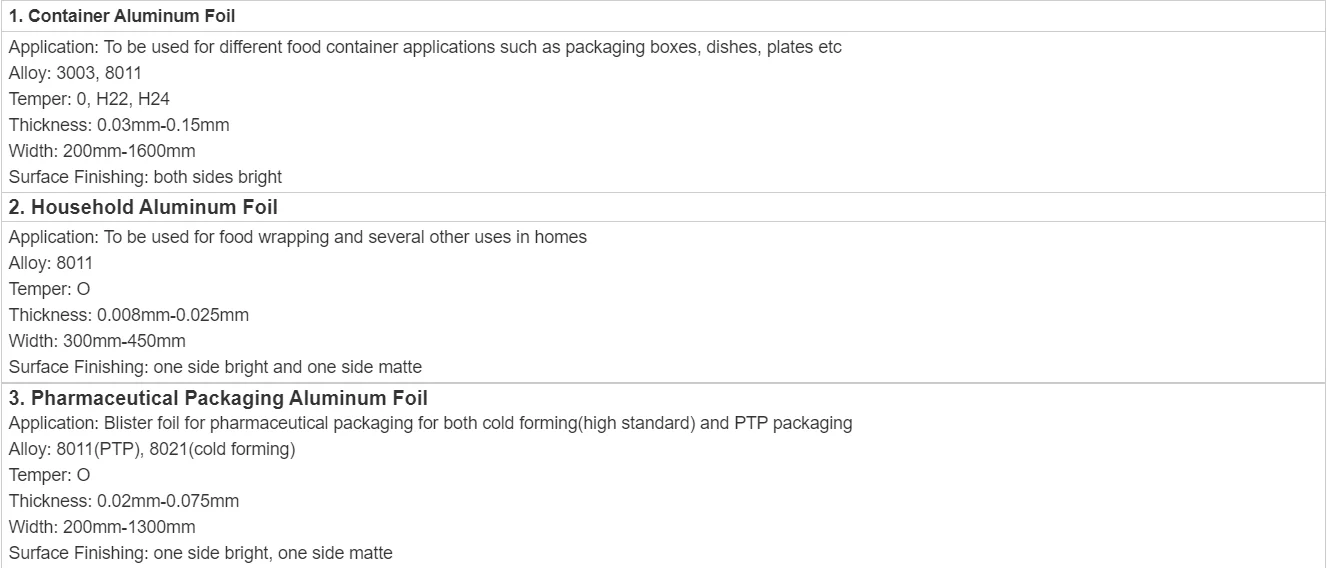Viewport: 1327px width, 568px height.
Task: Click the 'Household Aluminum Foil' heading
Action: pyautogui.click(x=143, y=207)
